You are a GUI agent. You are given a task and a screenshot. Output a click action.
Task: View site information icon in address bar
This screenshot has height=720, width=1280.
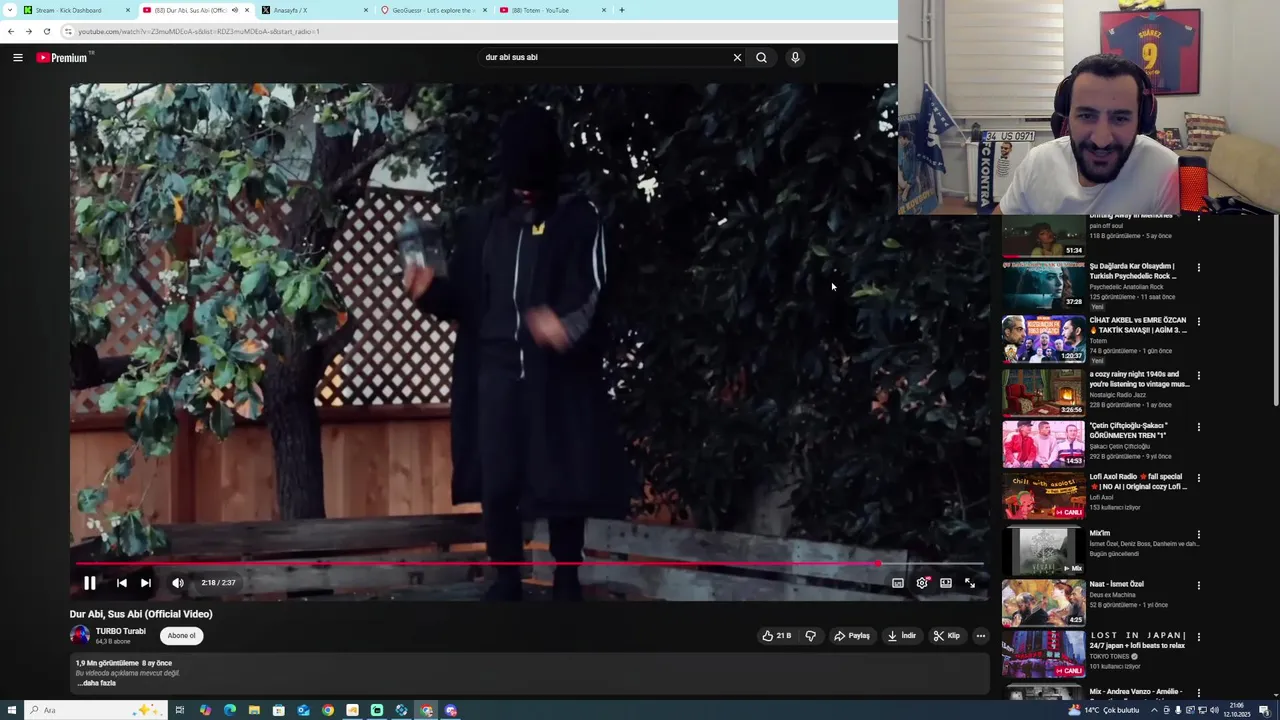click(x=68, y=31)
